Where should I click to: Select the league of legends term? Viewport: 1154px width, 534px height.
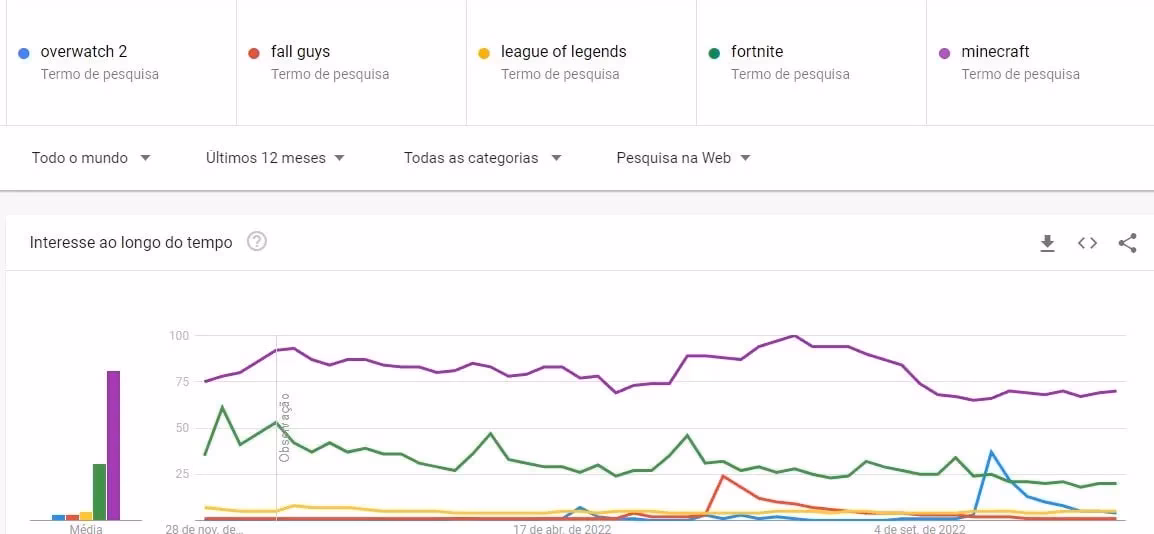point(563,52)
